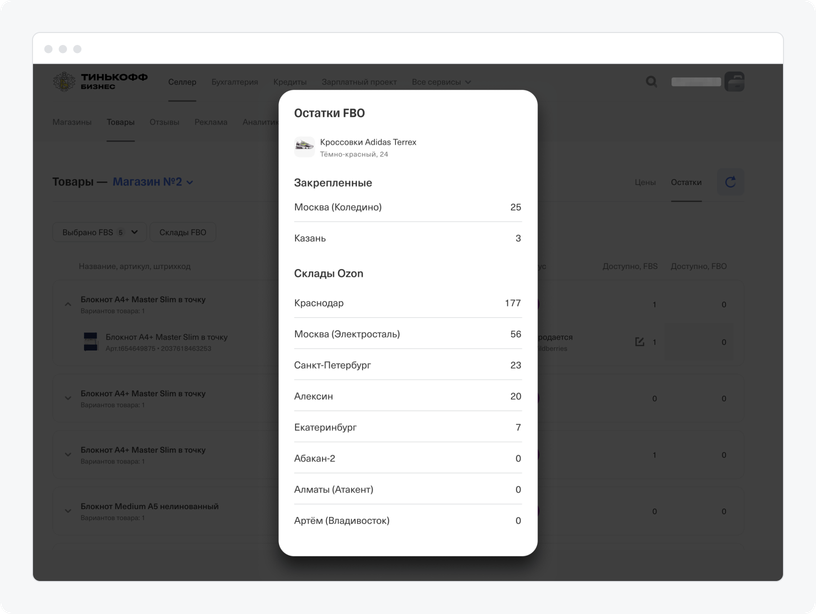Select the Екатеринбург warehouse row
This screenshot has height=614, width=816.
click(x=407, y=428)
